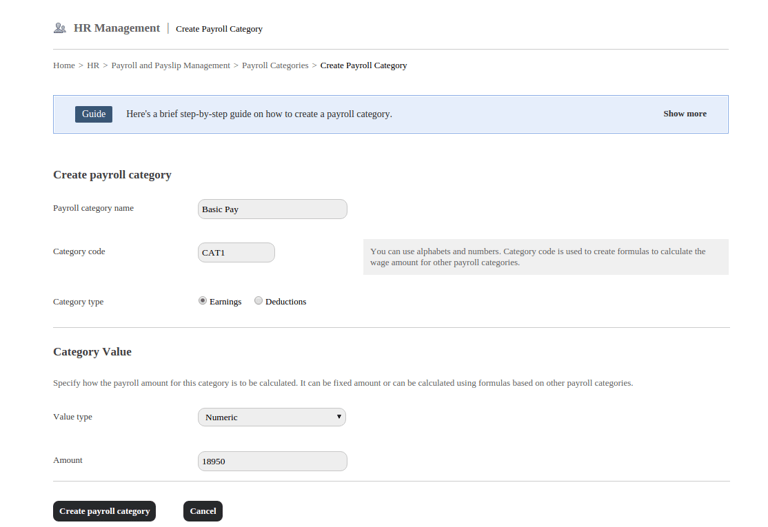
Task: Click the Category code hint text
Action: [x=538, y=257]
